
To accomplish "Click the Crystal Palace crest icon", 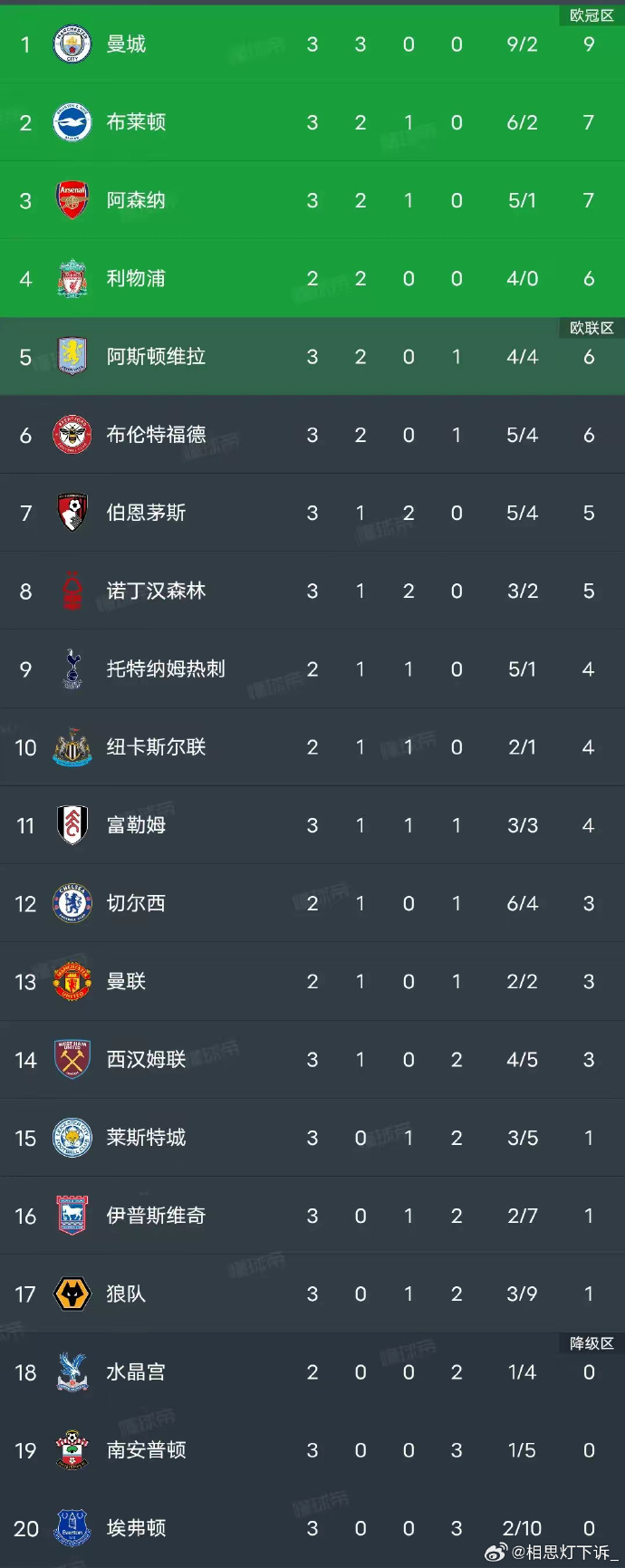I will tap(72, 1372).
